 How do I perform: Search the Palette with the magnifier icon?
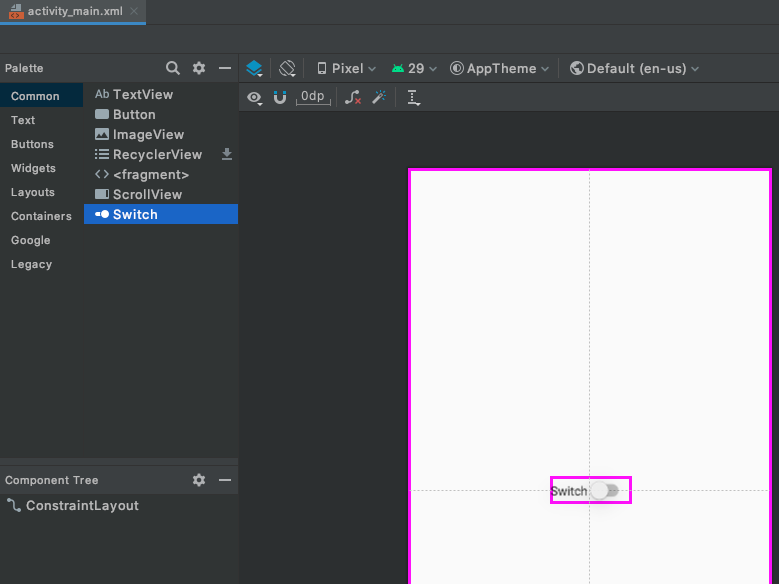[x=172, y=68]
